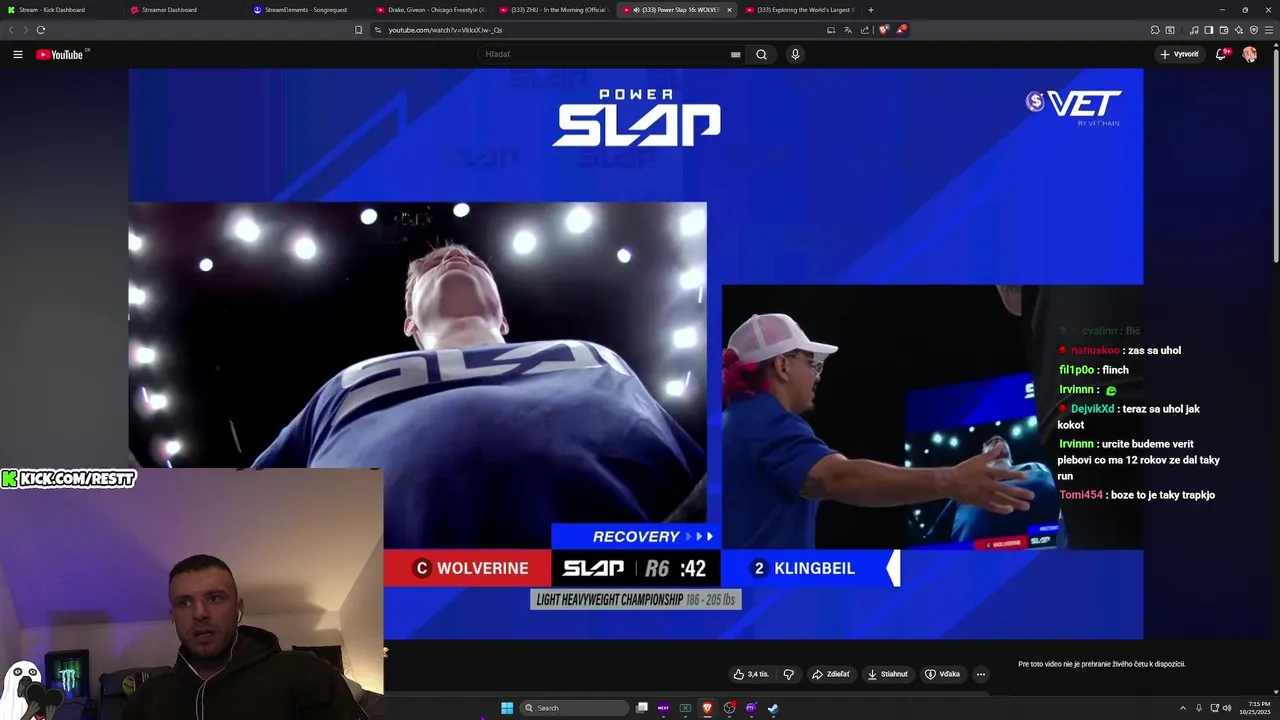Click the tray microphone icon
The height and width of the screenshot is (720, 1280).
[1199, 708]
